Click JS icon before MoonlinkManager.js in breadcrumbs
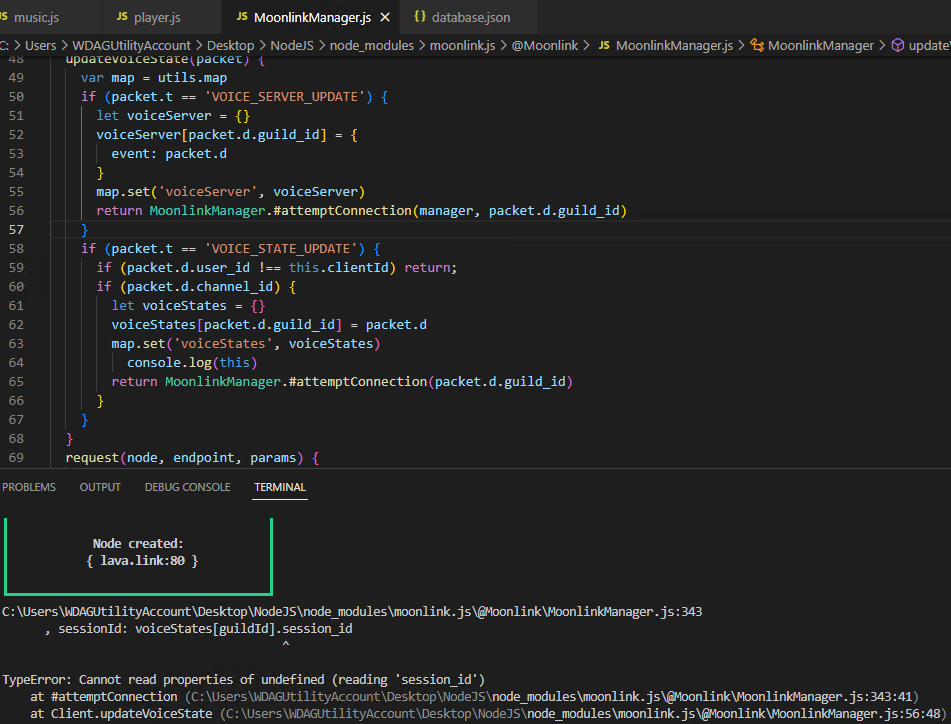 [604, 45]
